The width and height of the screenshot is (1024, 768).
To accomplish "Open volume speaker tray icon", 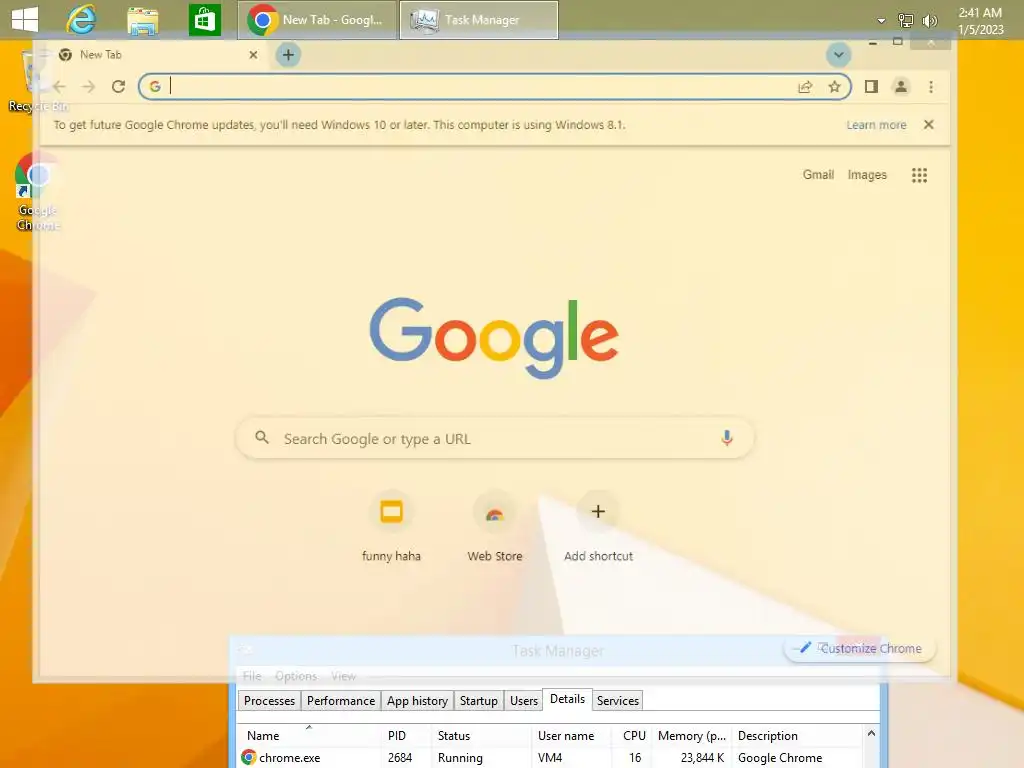I will pyautogui.click(x=929, y=21).
